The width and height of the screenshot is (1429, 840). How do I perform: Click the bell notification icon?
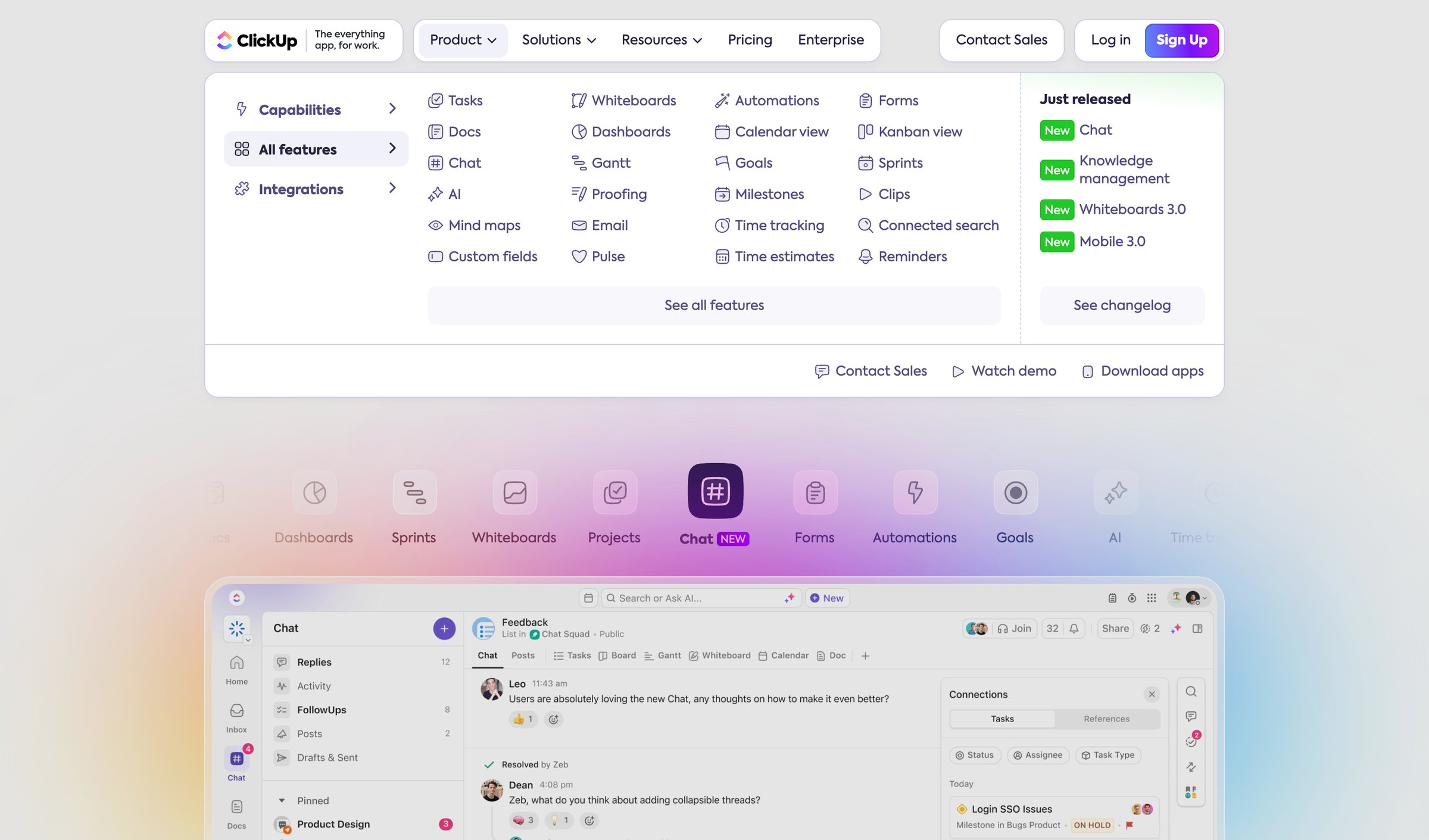[x=1074, y=629]
